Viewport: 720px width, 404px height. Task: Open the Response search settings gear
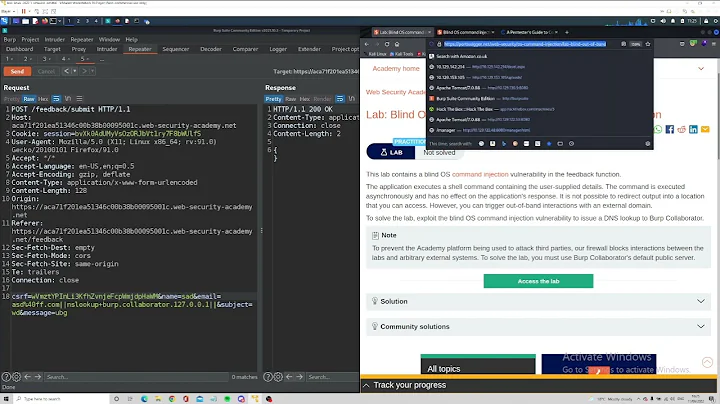(x=278, y=377)
